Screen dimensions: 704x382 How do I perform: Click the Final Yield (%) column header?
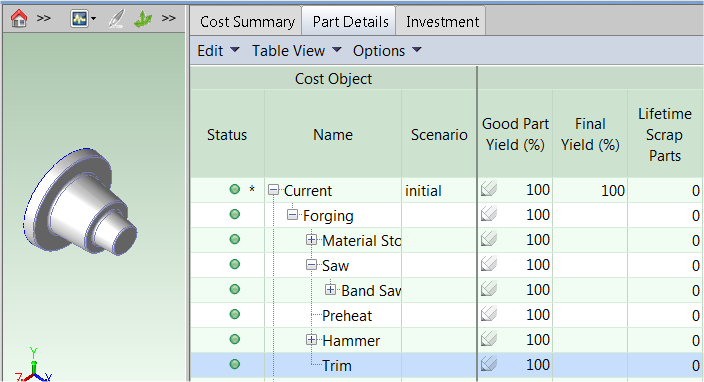[x=590, y=134]
